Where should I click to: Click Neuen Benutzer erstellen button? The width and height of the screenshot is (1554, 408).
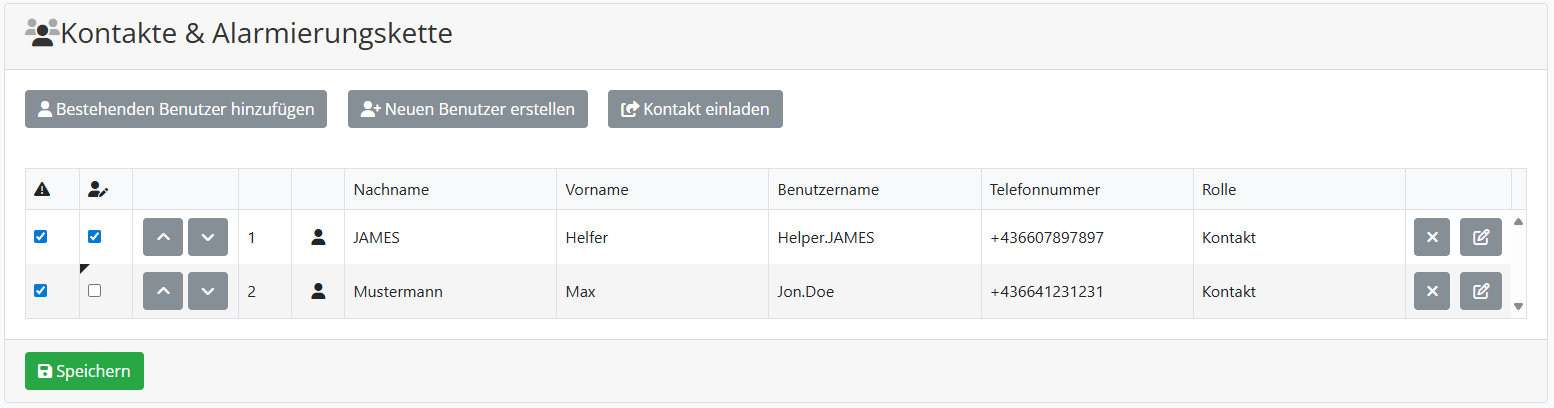point(467,110)
